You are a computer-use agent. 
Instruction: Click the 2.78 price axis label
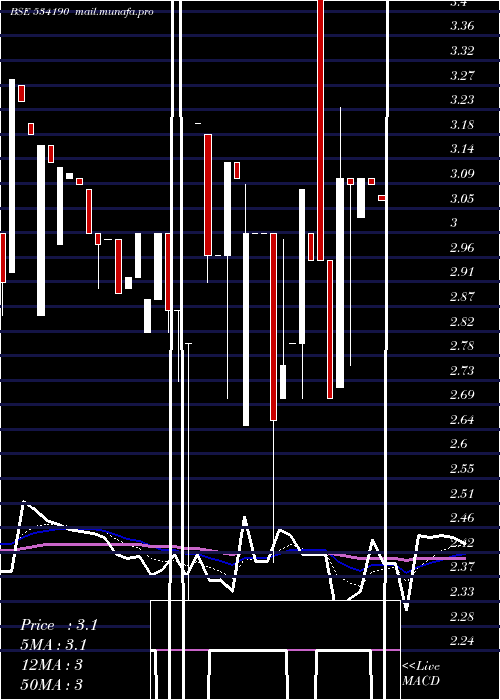pyautogui.click(x=462, y=346)
